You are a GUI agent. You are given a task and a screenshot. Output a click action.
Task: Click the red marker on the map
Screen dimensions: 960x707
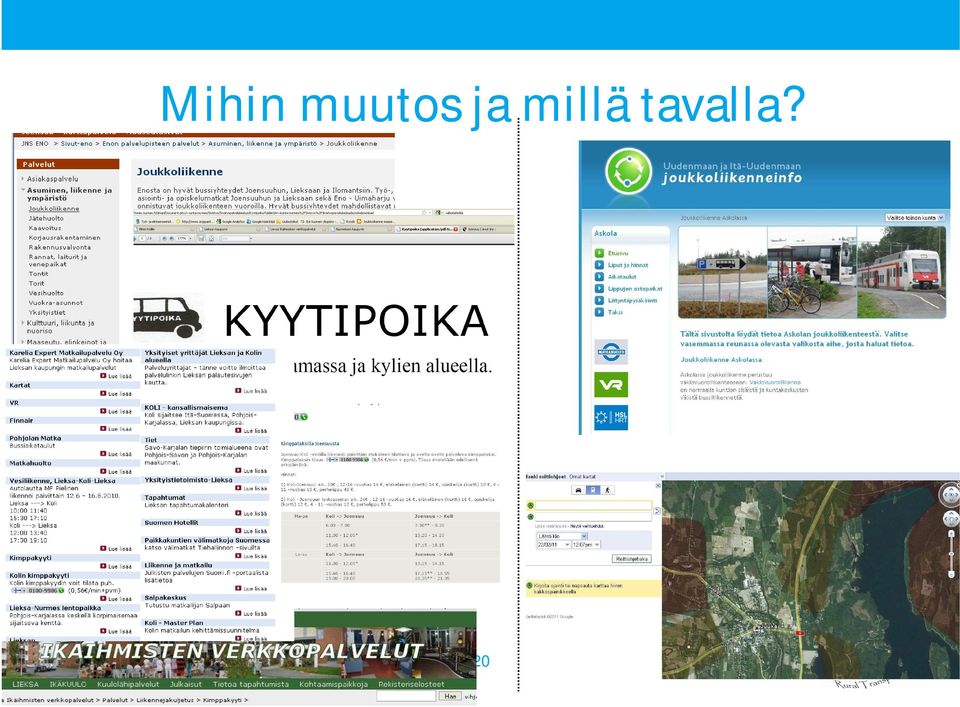click(799, 632)
